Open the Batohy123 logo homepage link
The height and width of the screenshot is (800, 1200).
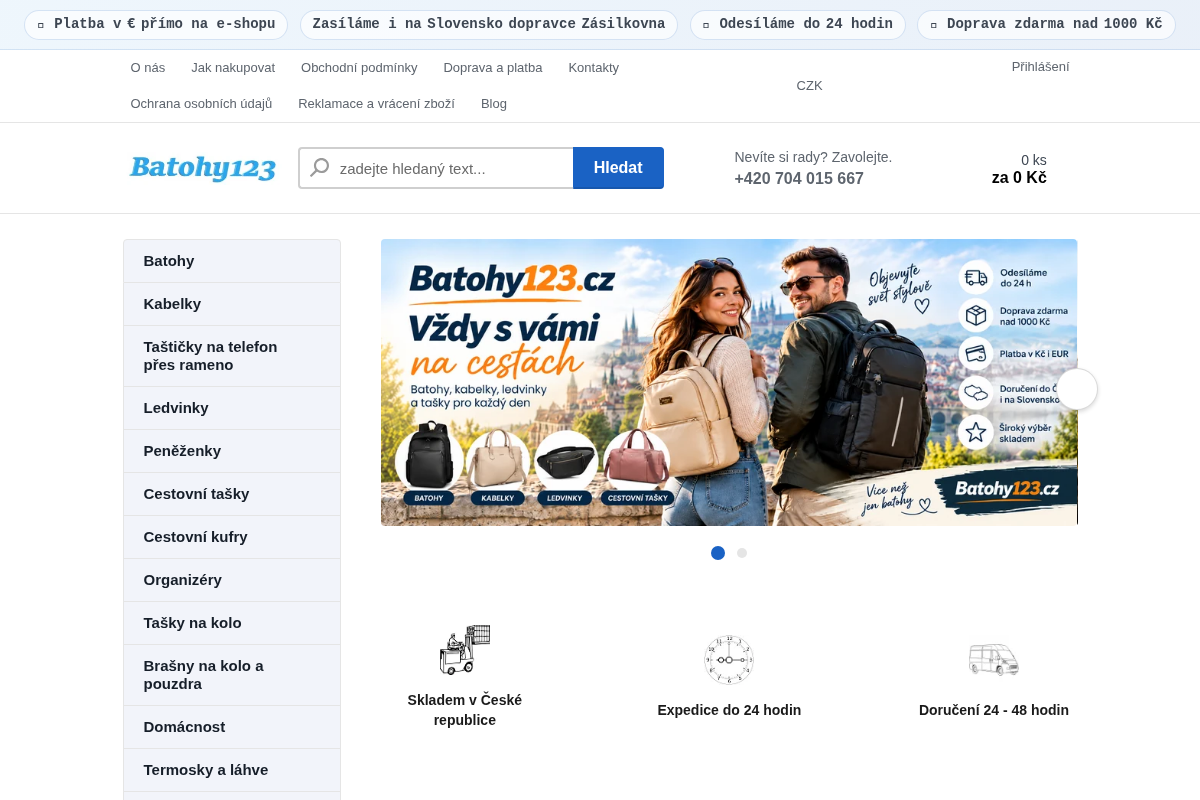tap(203, 167)
